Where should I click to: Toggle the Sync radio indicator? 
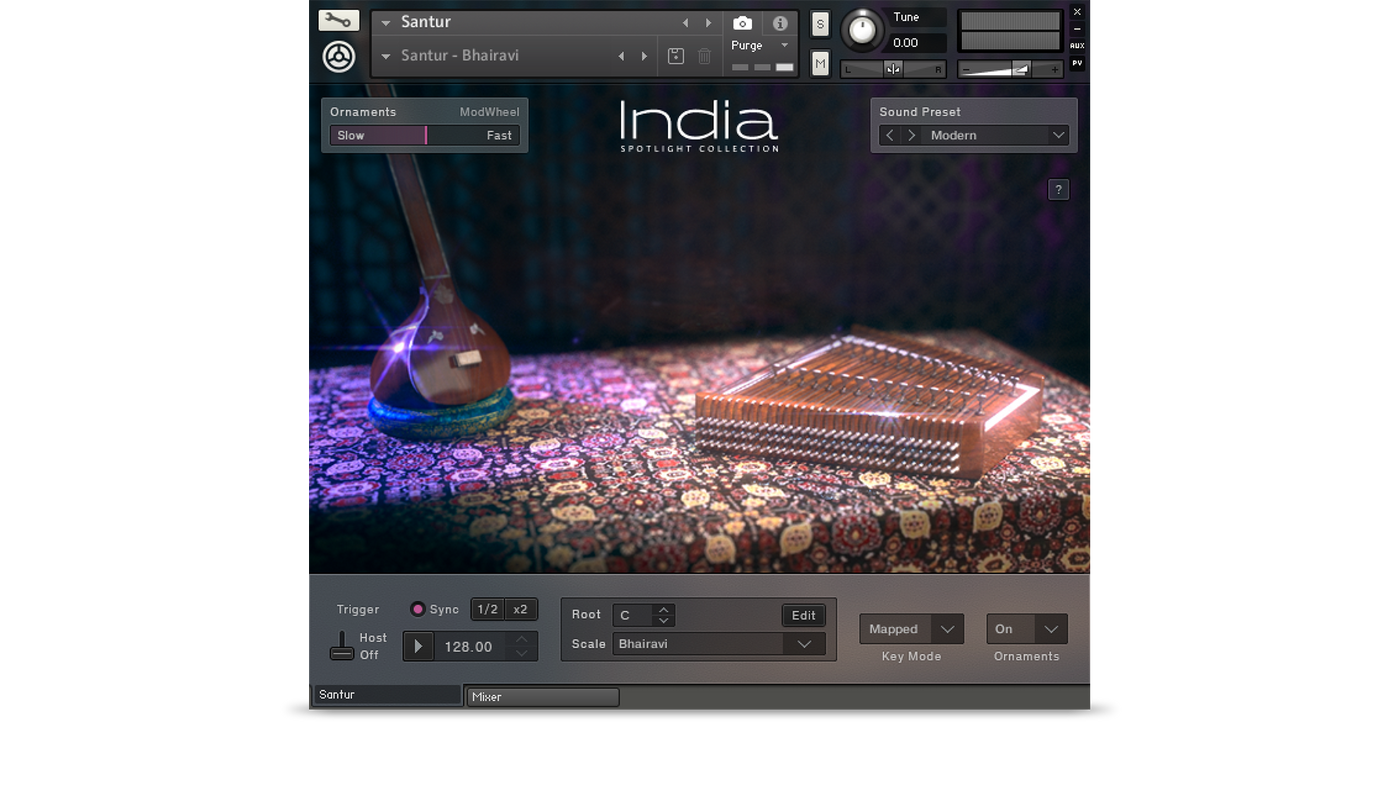pyautogui.click(x=418, y=609)
